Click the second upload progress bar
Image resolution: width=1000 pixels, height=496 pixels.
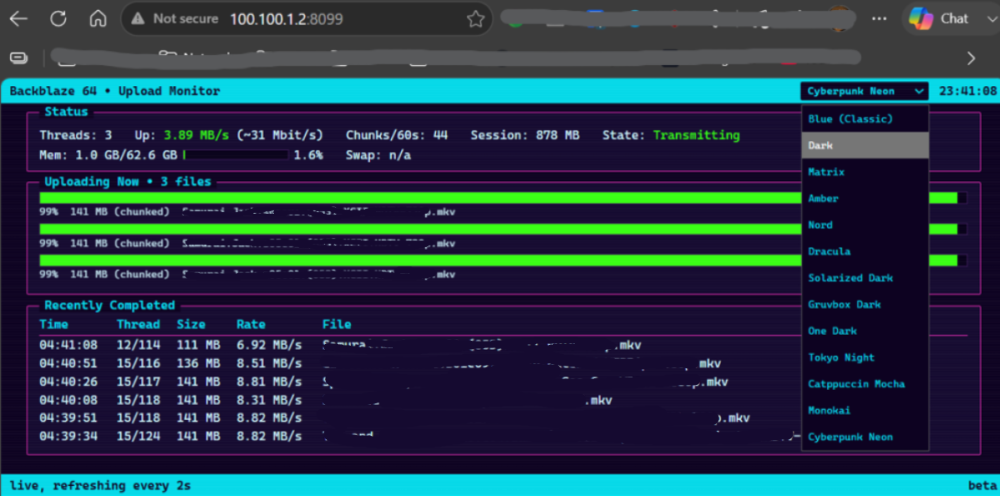click(x=503, y=229)
